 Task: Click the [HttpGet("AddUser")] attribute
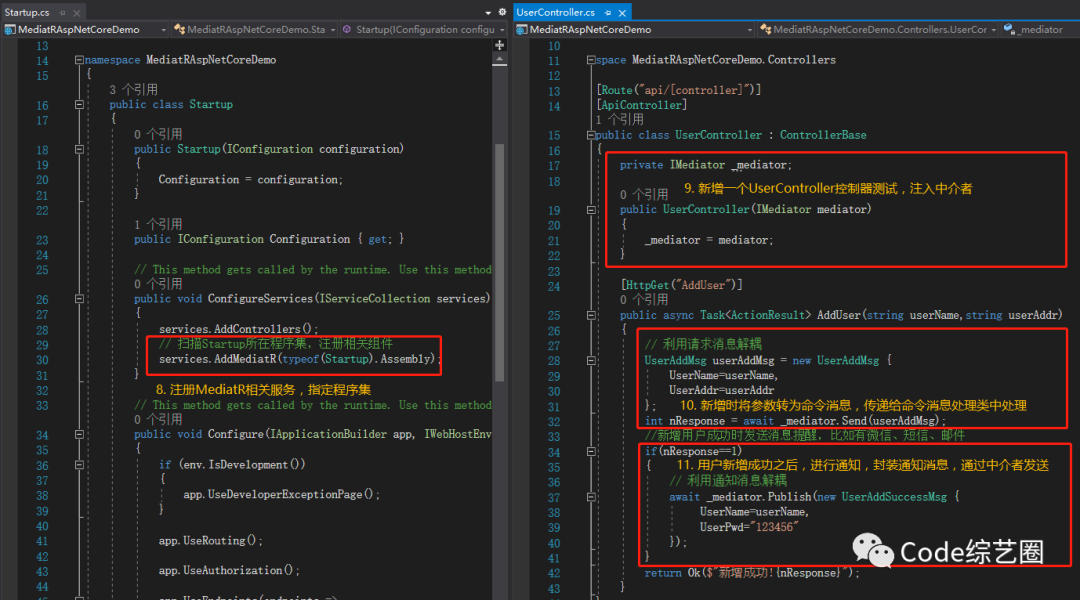(x=682, y=285)
